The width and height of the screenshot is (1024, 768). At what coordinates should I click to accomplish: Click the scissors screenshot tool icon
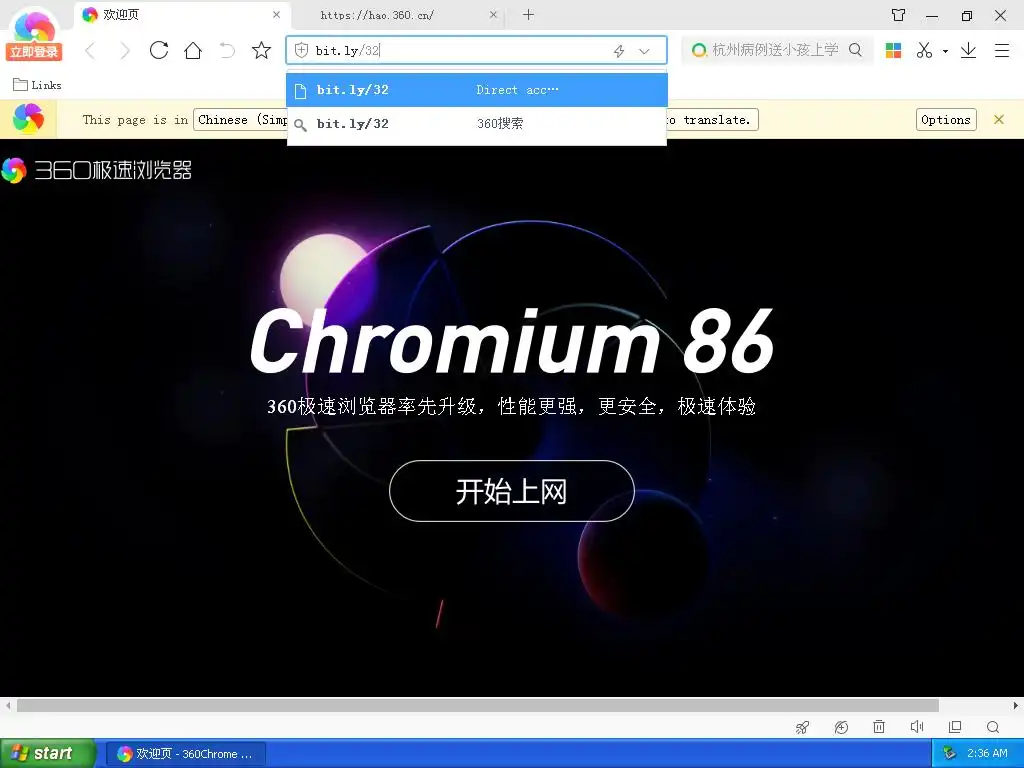click(924, 50)
